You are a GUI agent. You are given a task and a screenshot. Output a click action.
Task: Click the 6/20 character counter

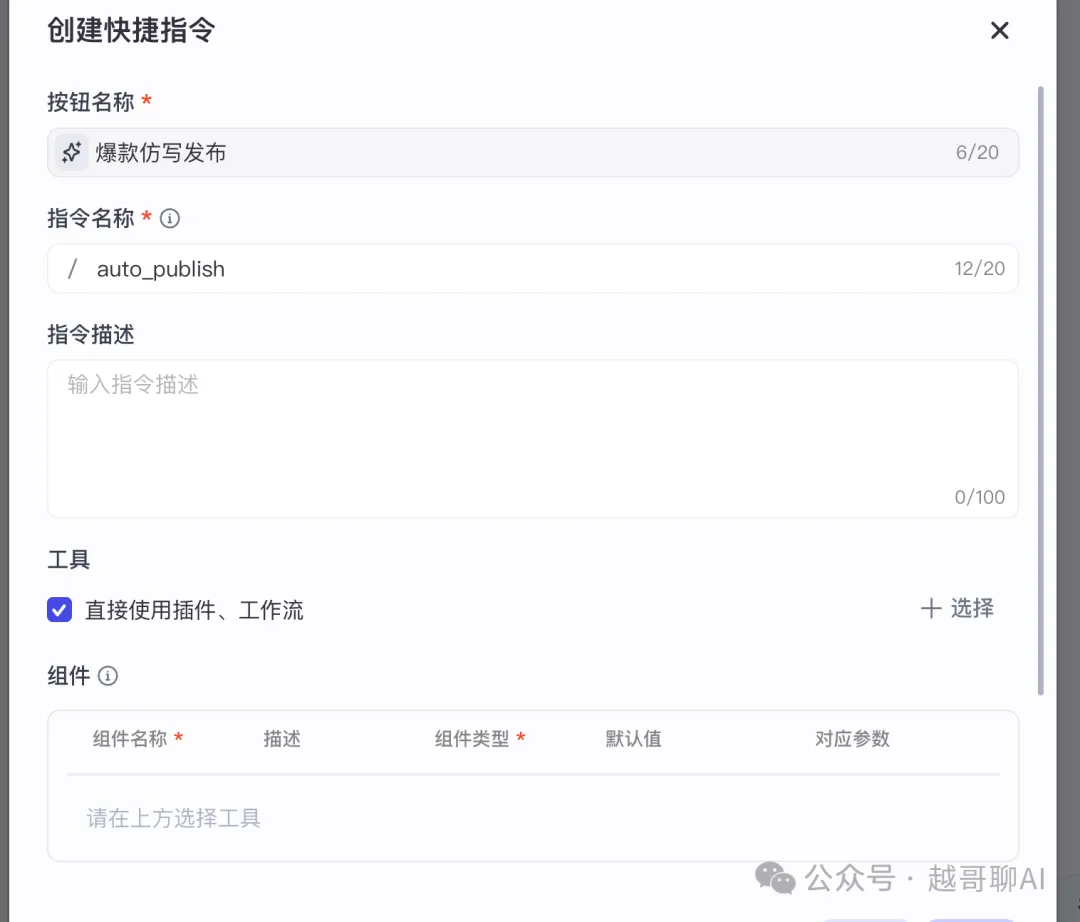click(977, 153)
